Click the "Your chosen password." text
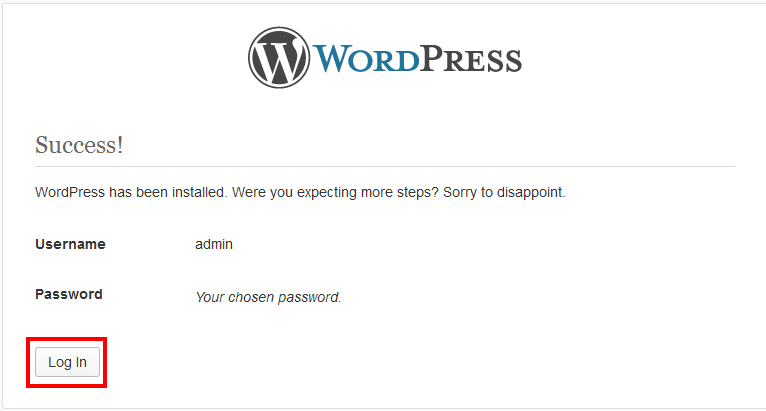The image size is (766, 411). tap(268, 297)
